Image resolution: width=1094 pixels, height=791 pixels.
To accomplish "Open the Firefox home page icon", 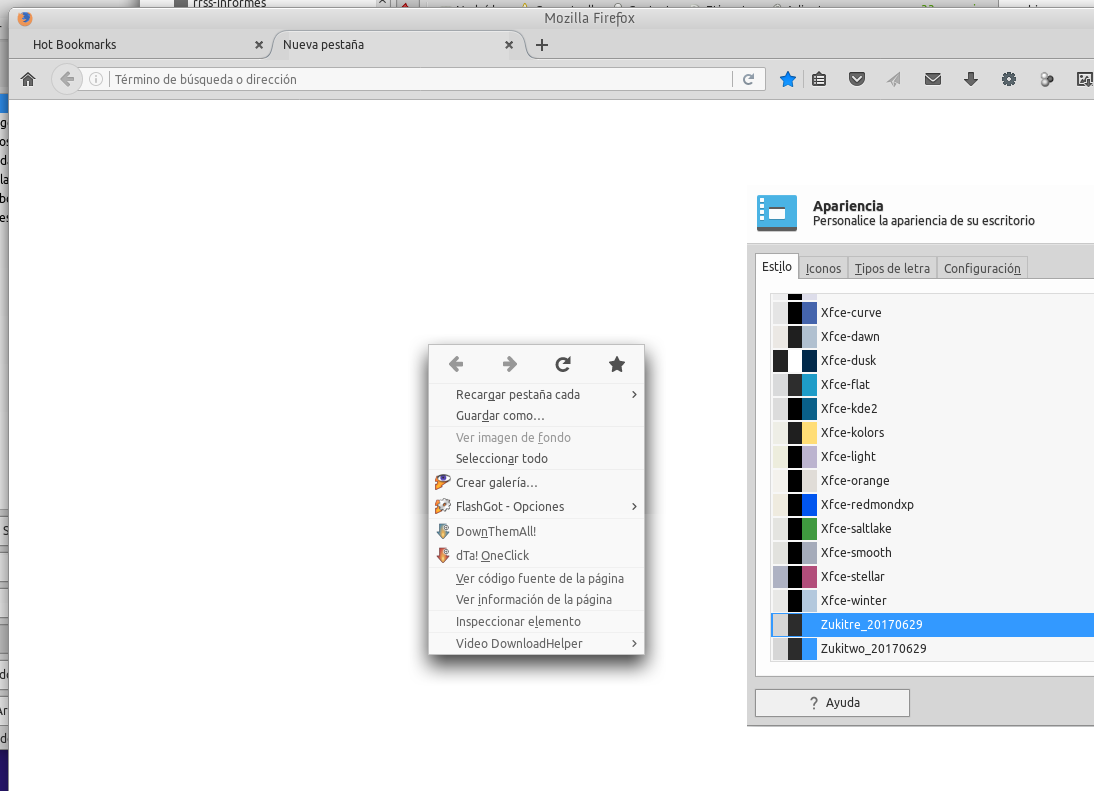I will (28, 80).
